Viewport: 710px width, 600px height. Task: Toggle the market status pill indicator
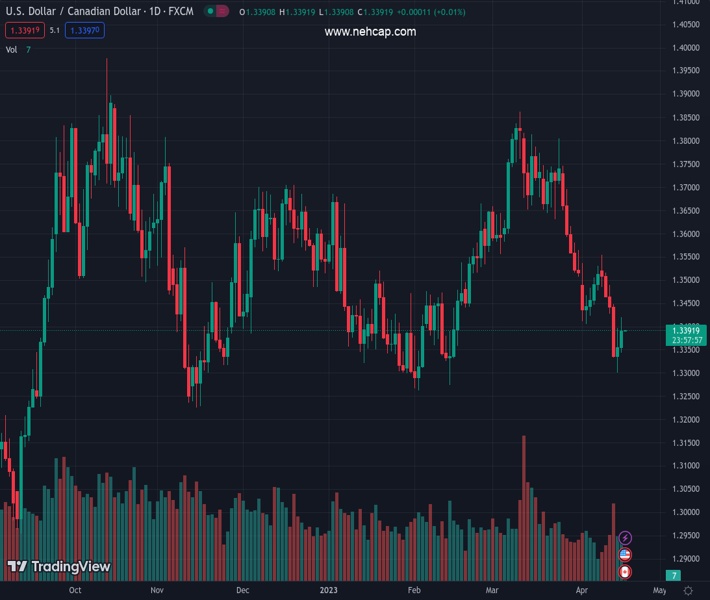[216, 11]
